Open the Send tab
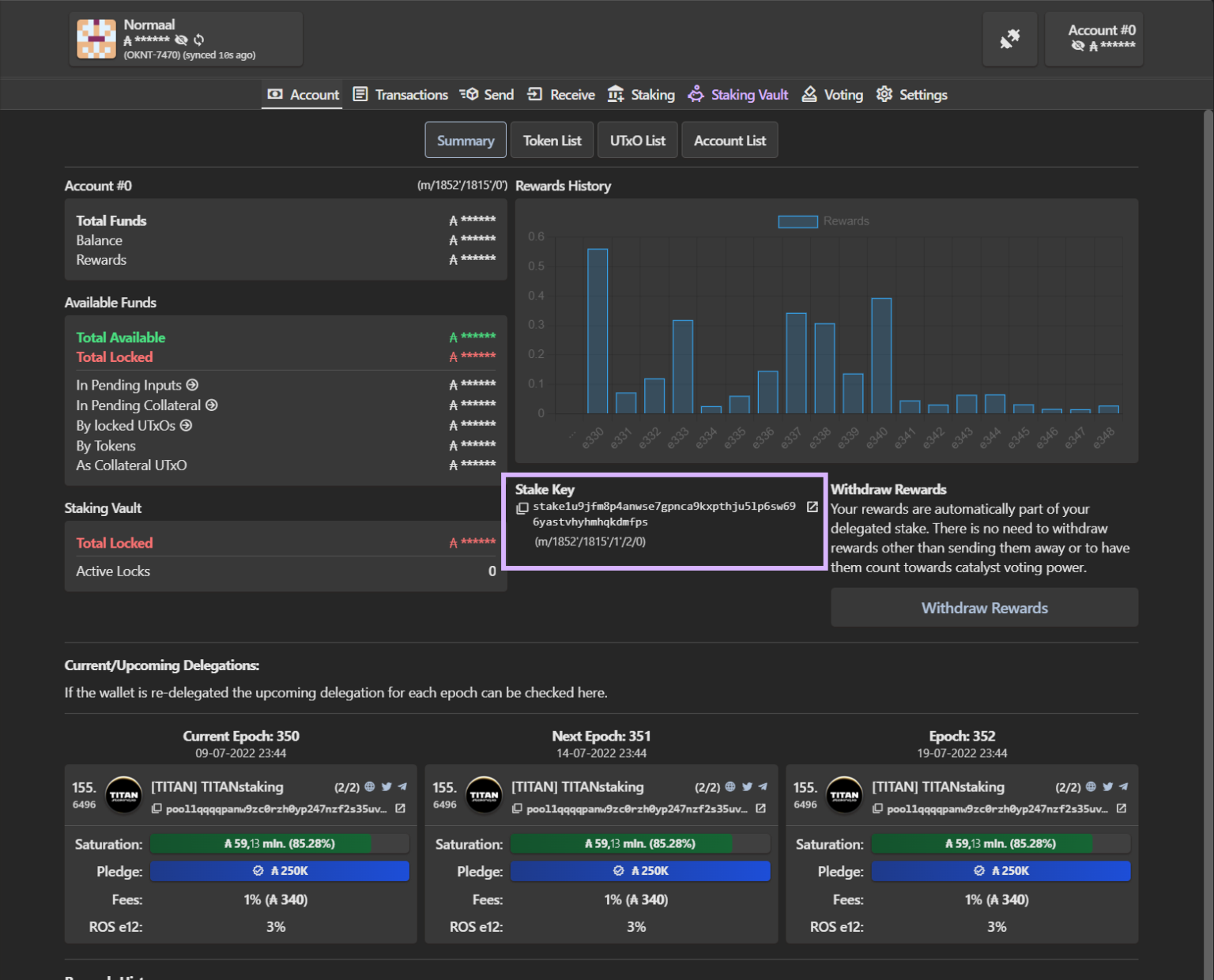Viewport: 1214px width, 980px height. (487, 95)
